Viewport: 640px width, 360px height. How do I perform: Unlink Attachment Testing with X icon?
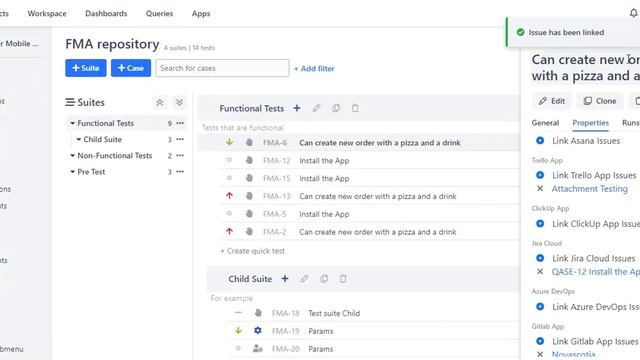540,189
